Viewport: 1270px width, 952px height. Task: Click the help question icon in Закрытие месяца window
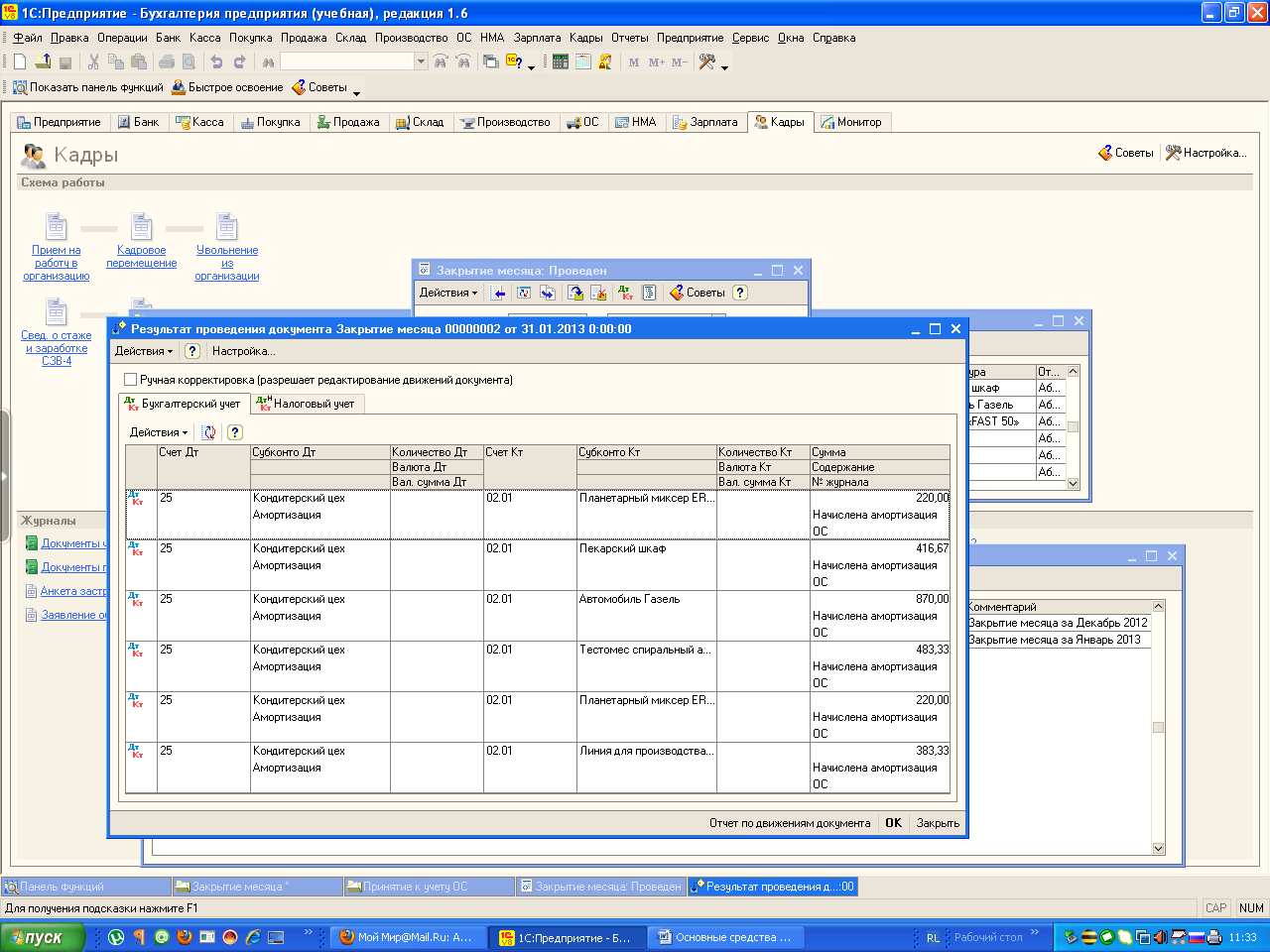tap(740, 293)
